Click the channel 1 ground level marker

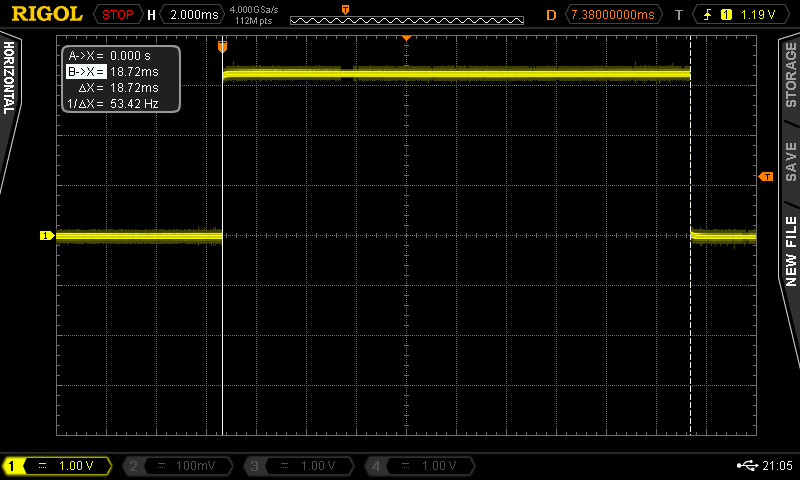click(46, 236)
